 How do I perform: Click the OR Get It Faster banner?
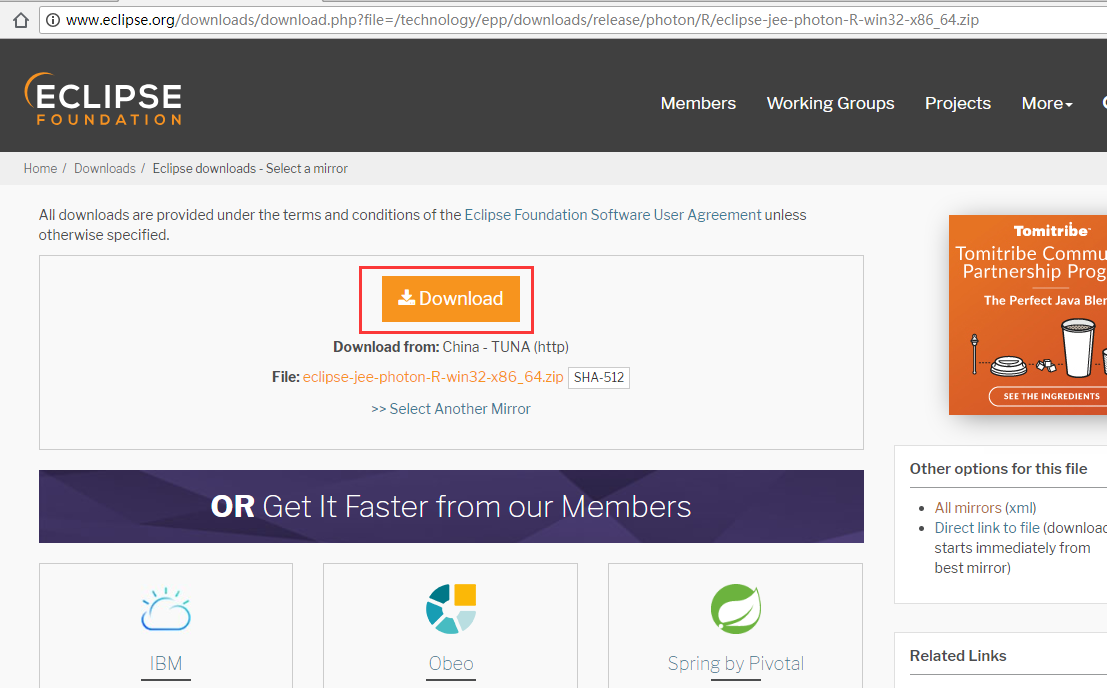point(451,507)
